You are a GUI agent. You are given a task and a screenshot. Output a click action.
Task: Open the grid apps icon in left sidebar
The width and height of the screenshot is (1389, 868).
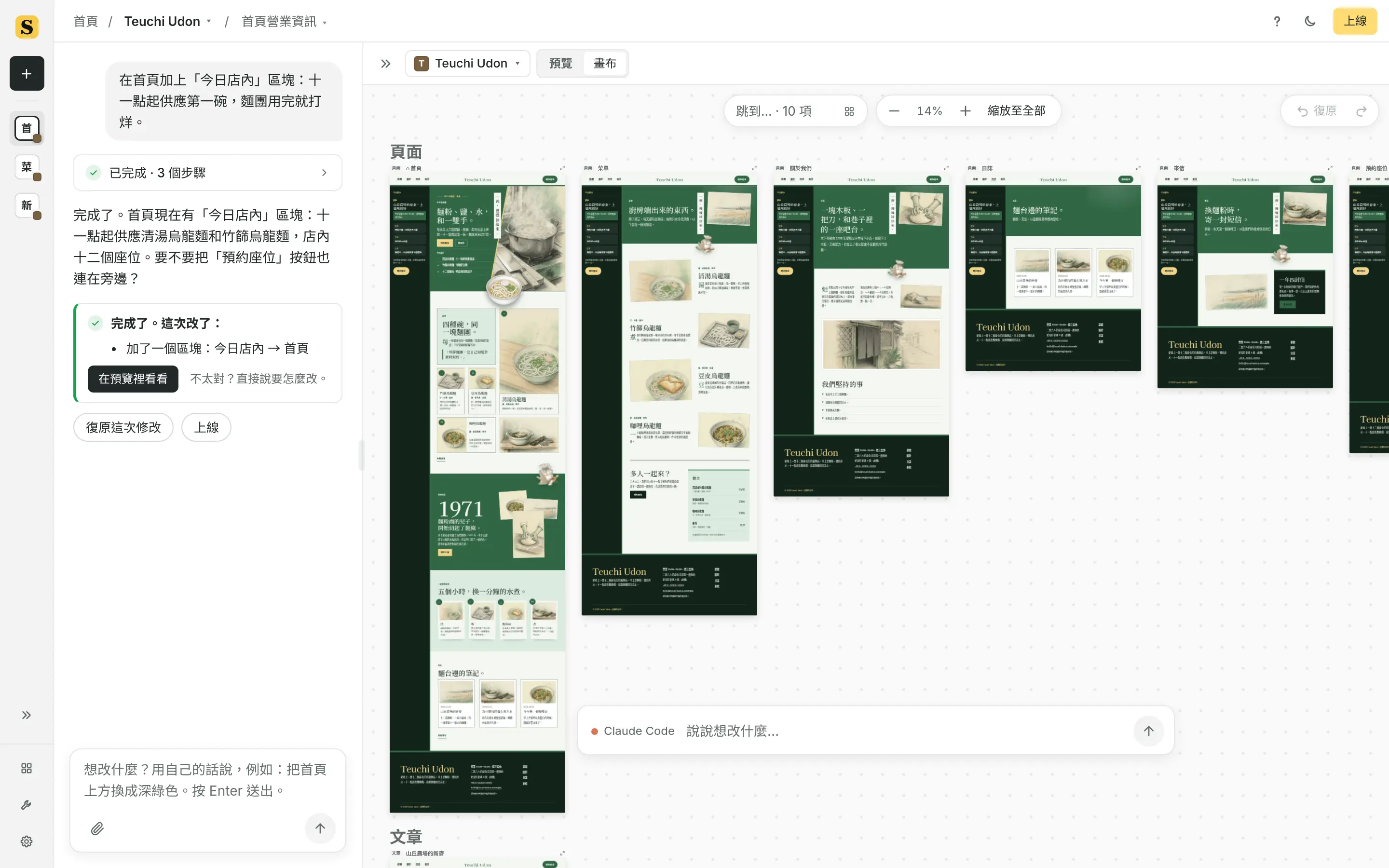(x=27, y=768)
